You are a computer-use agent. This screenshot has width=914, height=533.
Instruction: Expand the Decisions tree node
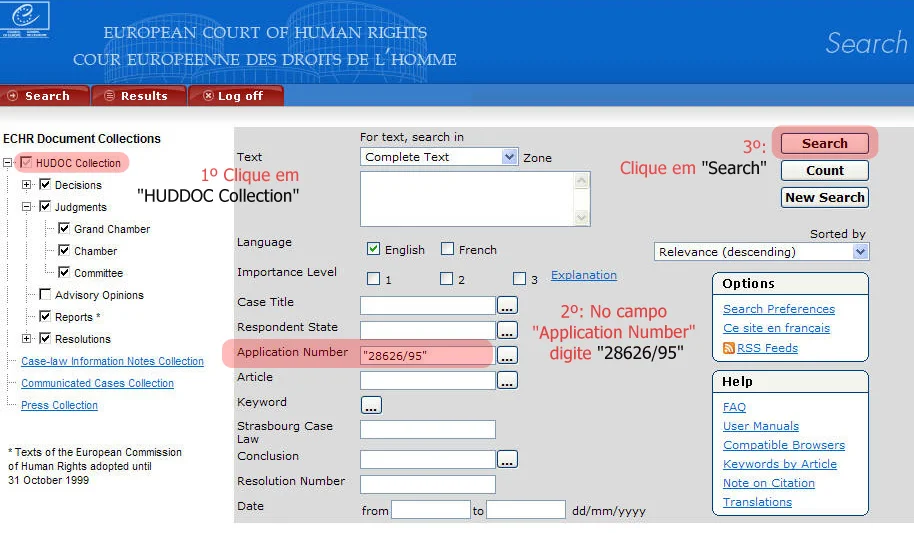[x=26, y=185]
